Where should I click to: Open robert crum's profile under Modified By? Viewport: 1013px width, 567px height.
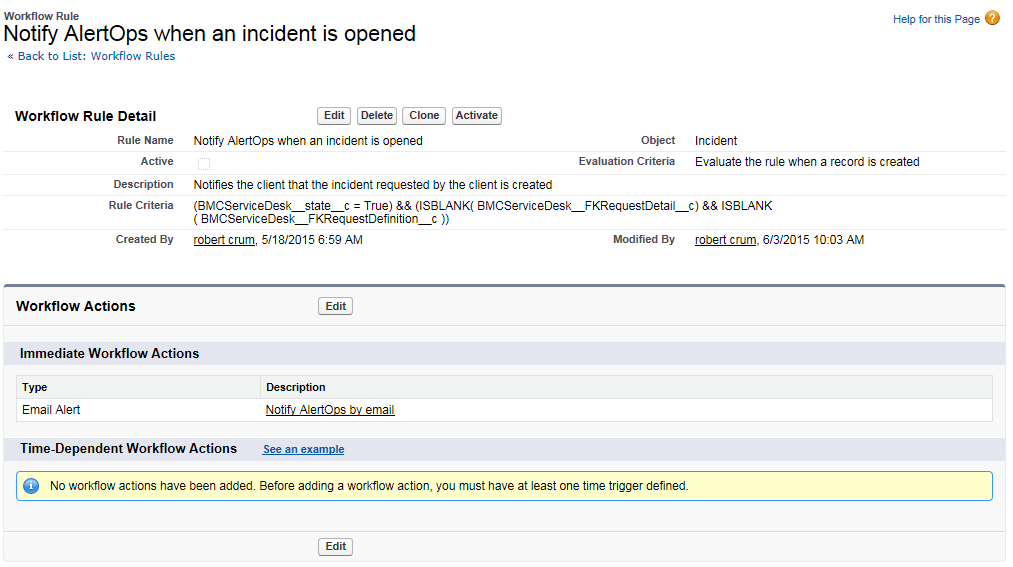[x=725, y=240]
